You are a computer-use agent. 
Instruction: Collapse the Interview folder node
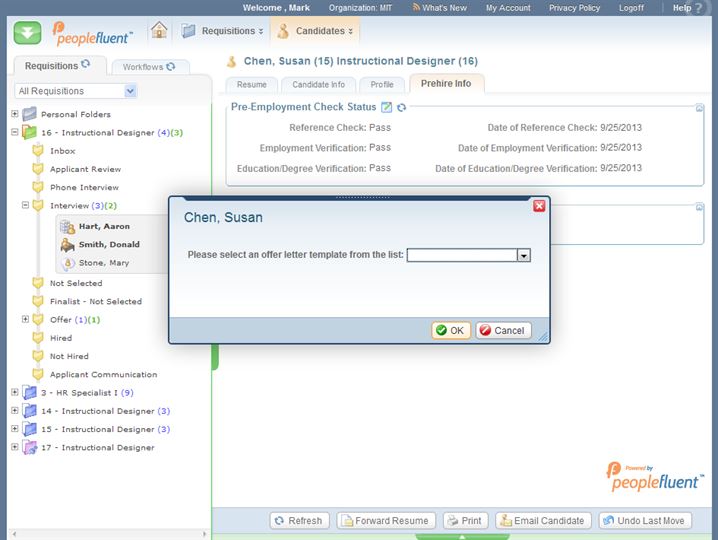[26, 205]
